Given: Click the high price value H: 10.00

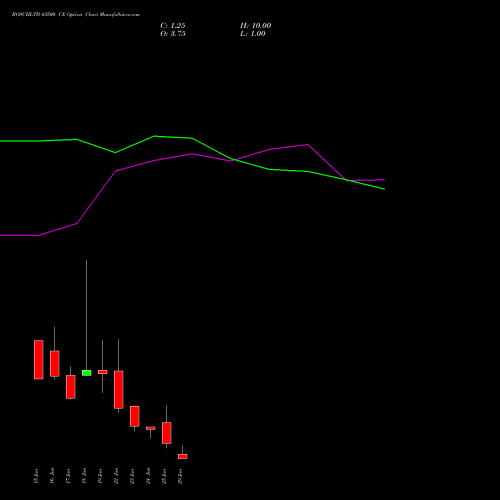Looking at the screenshot, I should pos(255,26).
